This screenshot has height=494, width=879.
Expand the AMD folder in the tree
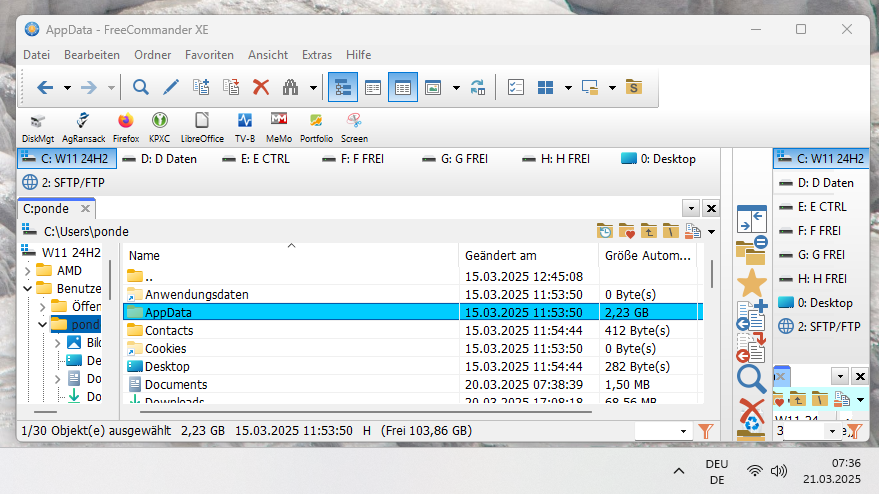(x=27, y=271)
